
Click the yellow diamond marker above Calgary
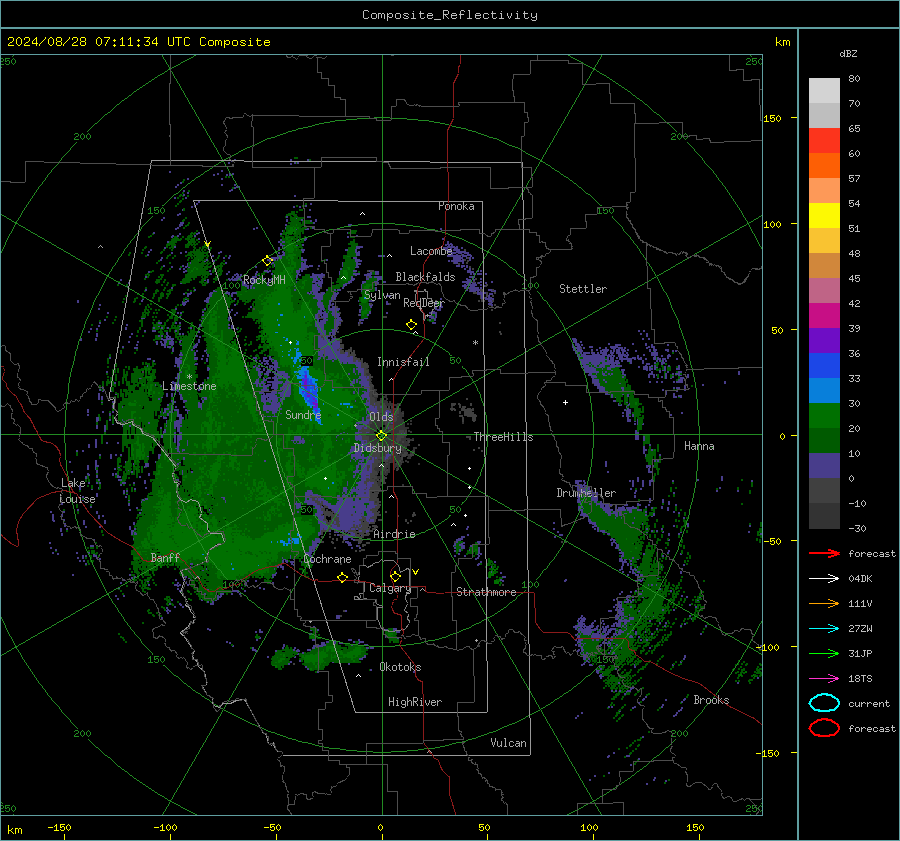click(395, 576)
